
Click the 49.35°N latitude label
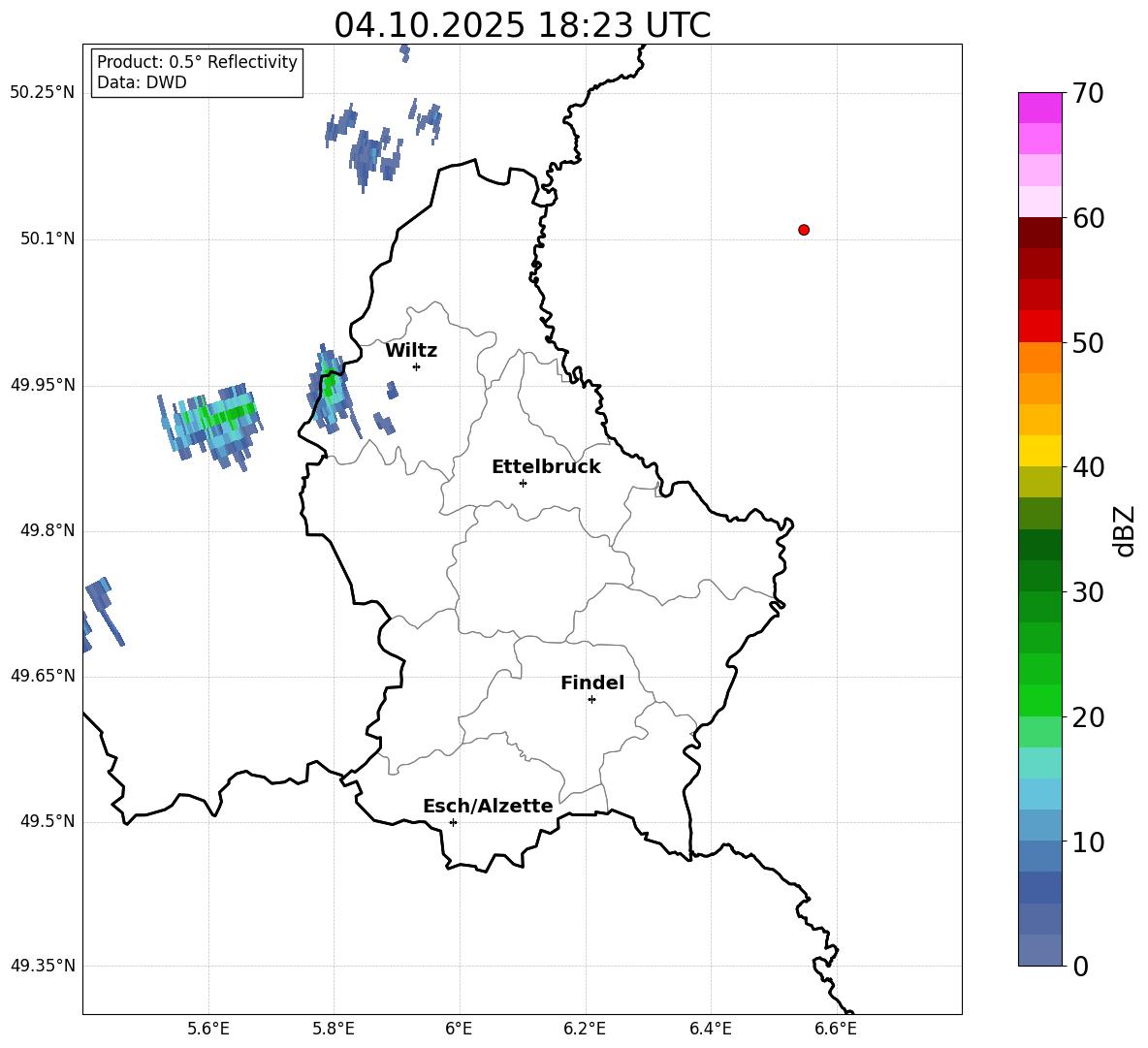click(x=43, y=966)
